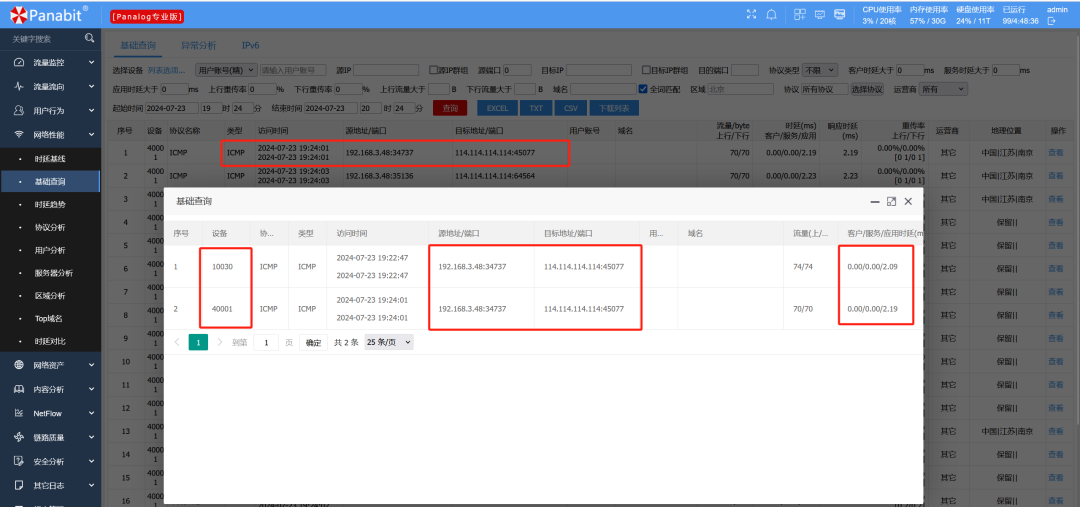Click the 选择协议 button

867,89
